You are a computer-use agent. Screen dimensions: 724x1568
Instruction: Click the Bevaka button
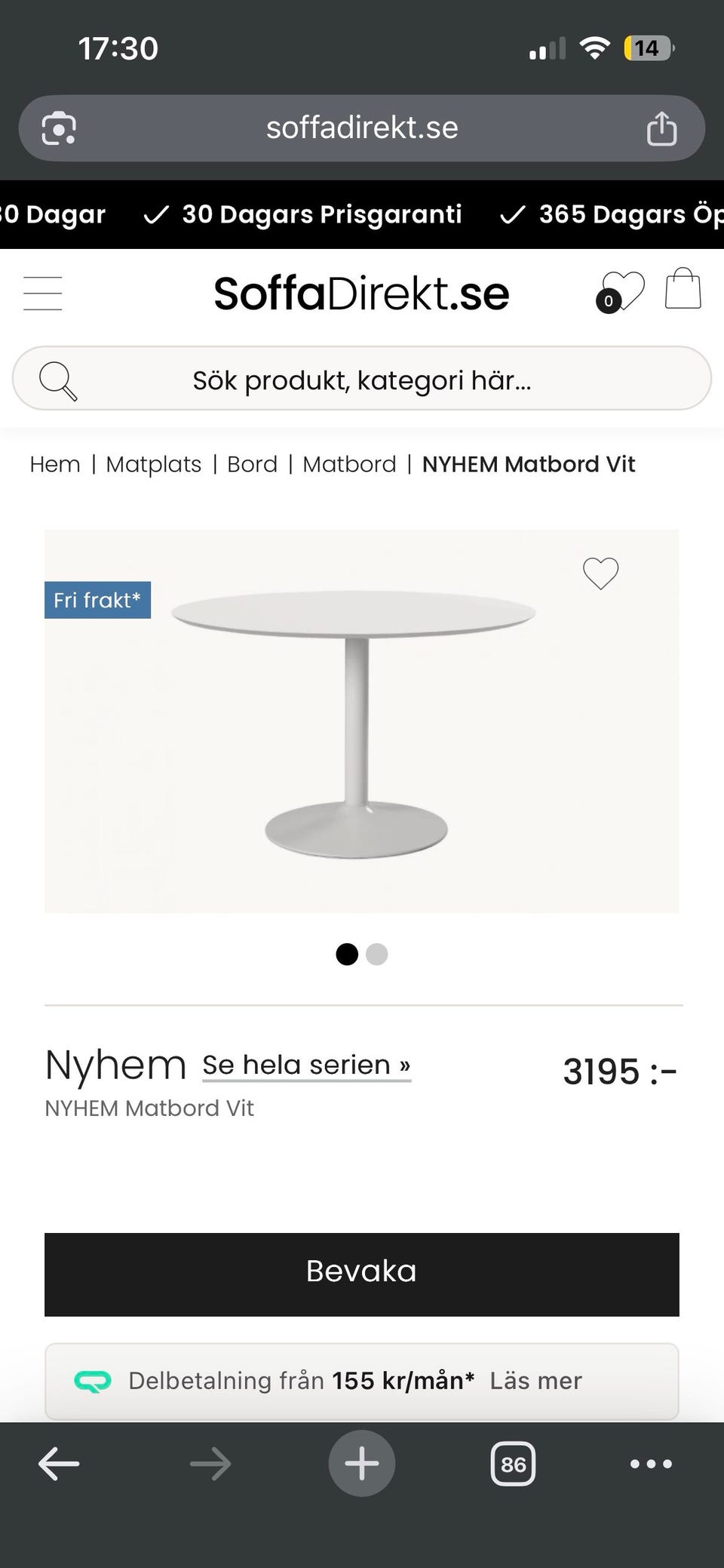pos(362,1274)
